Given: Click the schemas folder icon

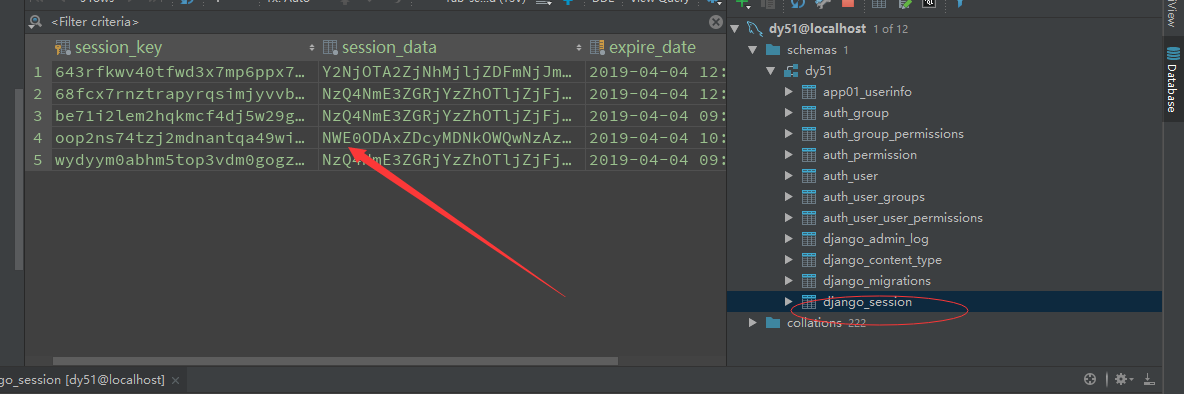Looking at the screenshot, I should [x=772, y=50].
